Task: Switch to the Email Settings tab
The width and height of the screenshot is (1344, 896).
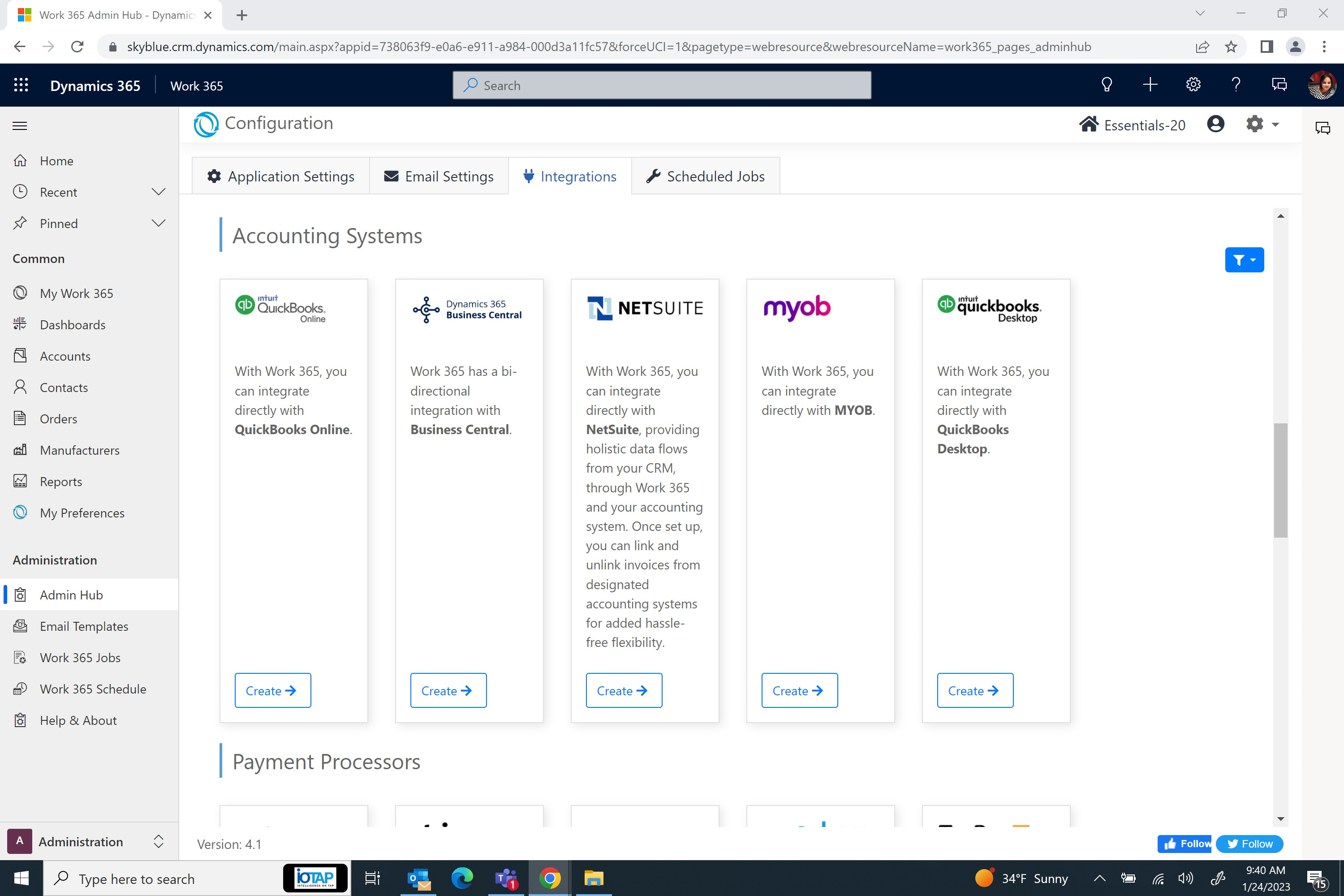Action: [x=438, y=176]
